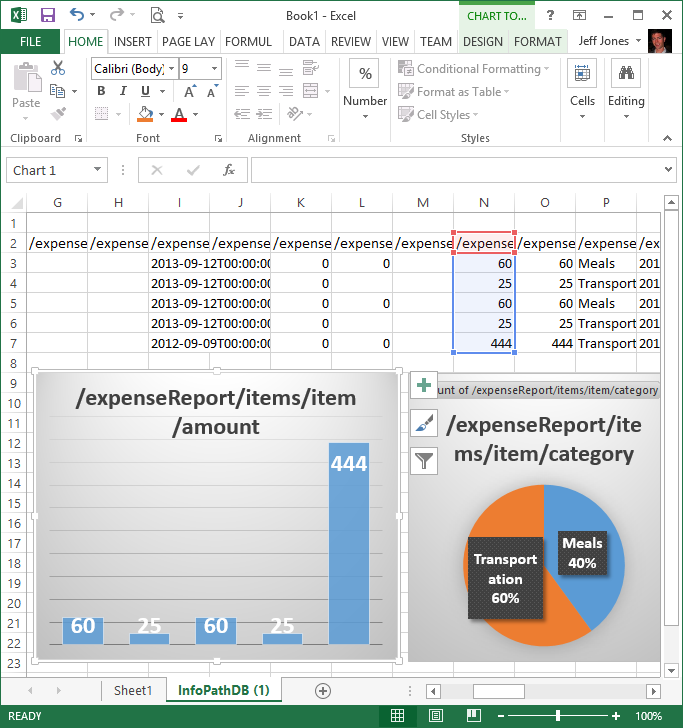Switch to Page Break Preview in status bar
The width and height of the screenshot is (683, 728).
473,715
